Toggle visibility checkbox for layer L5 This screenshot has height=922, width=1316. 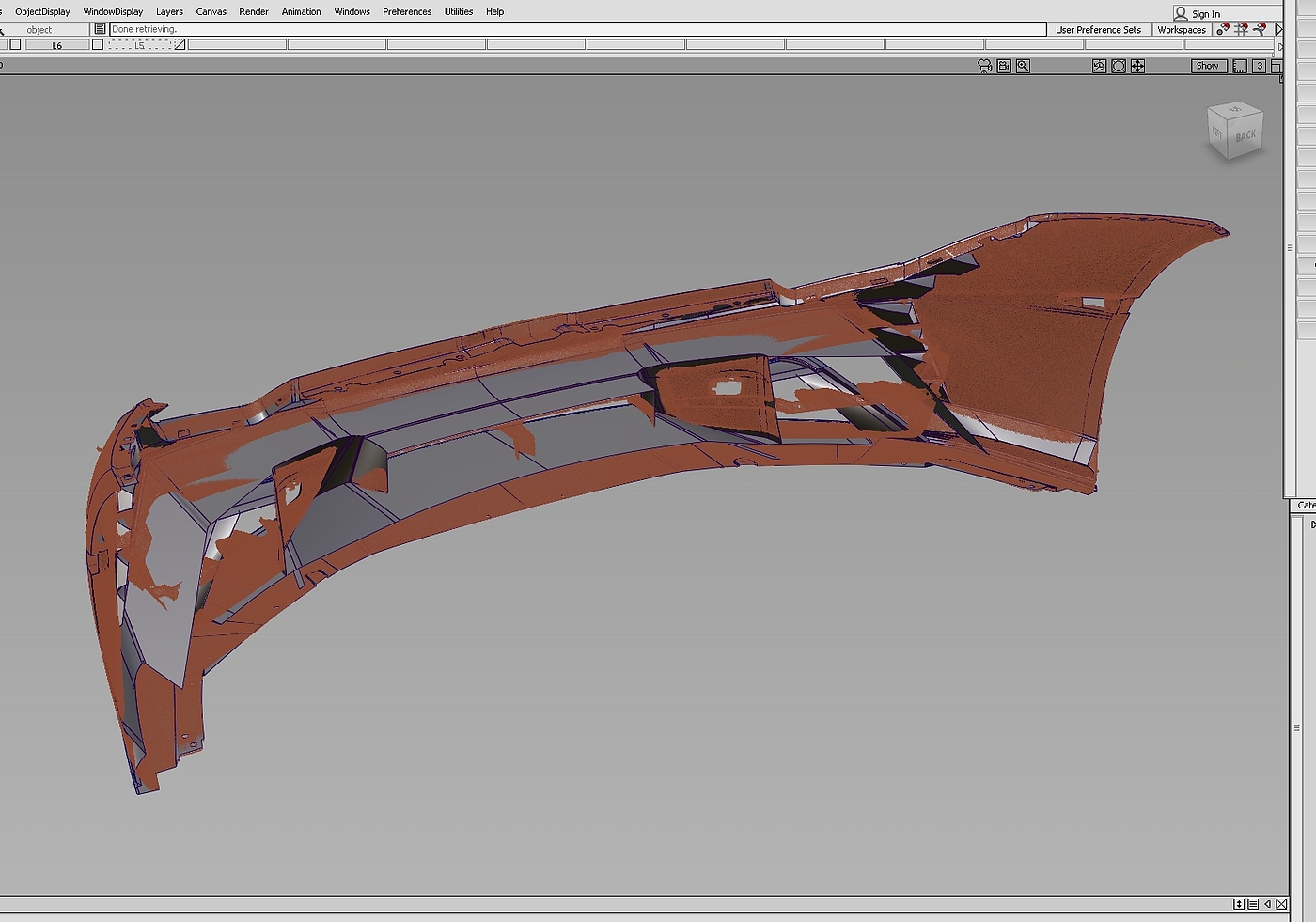click(98, 45)
